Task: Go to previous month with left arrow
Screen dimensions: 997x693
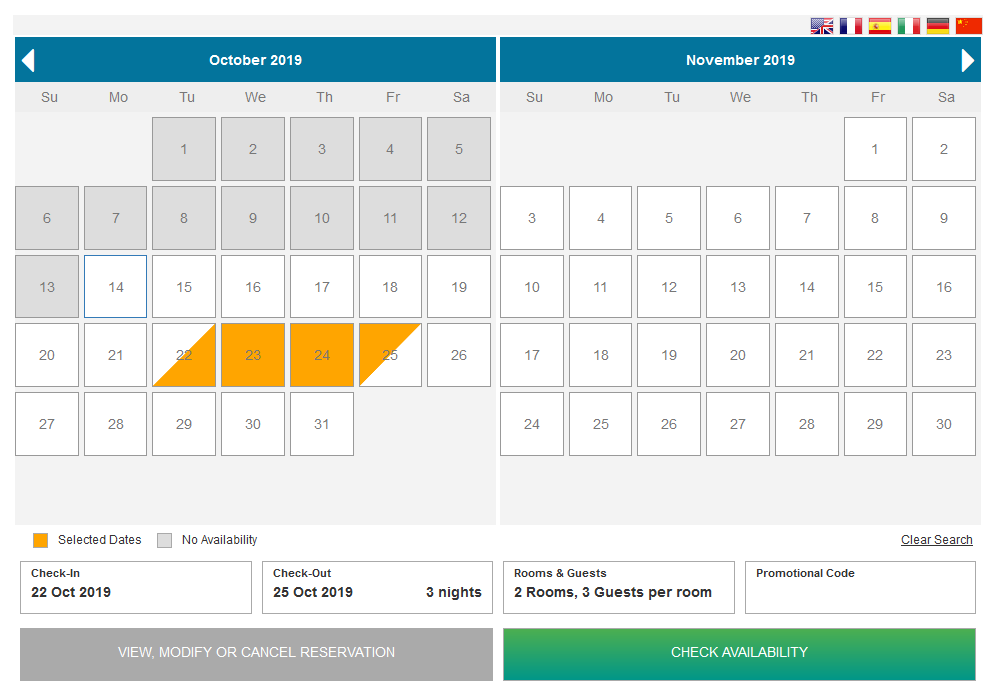Action: pos(28,60)
